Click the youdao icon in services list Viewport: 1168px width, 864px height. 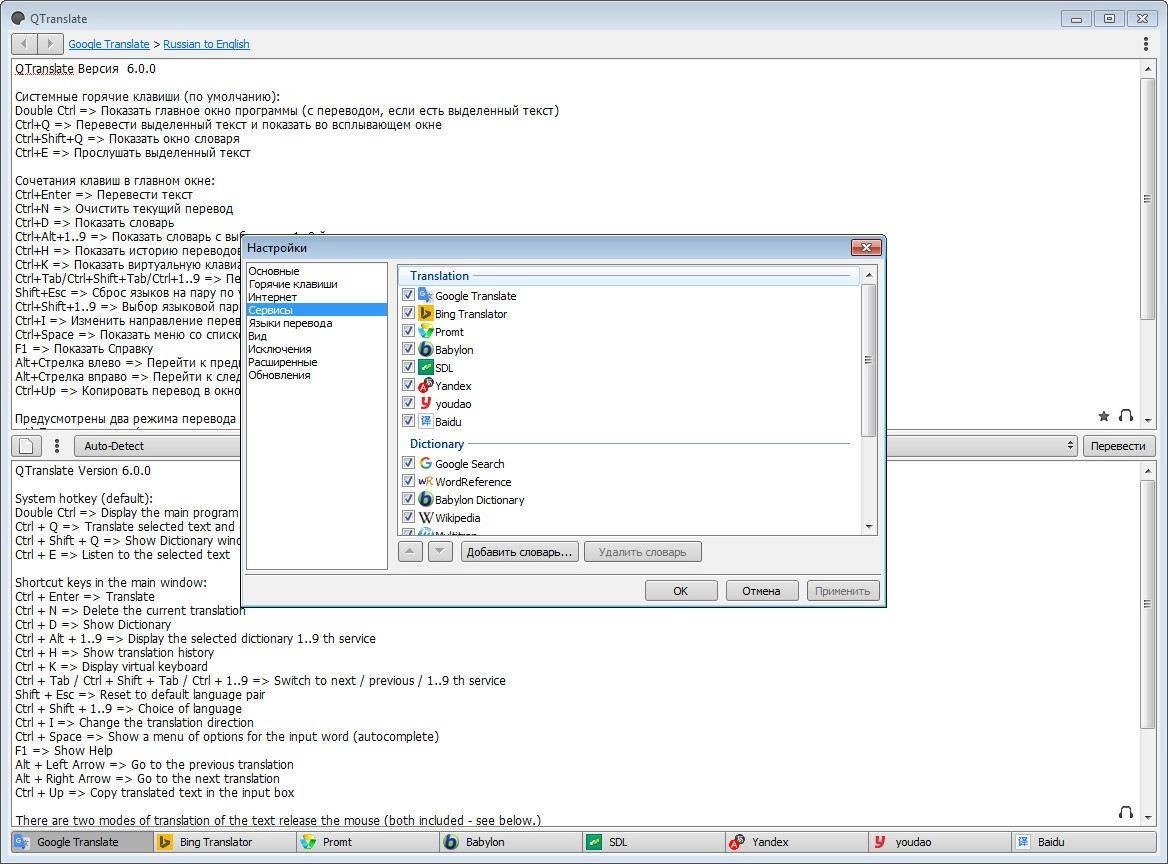point(425,403)
